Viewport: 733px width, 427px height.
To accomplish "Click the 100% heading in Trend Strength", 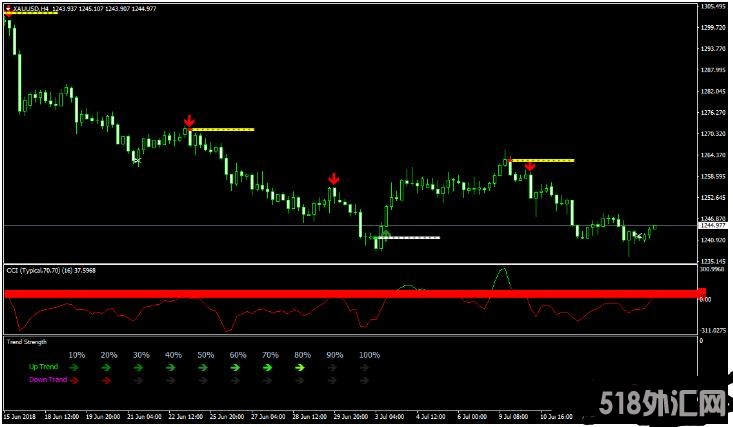I will pos(369,355).
